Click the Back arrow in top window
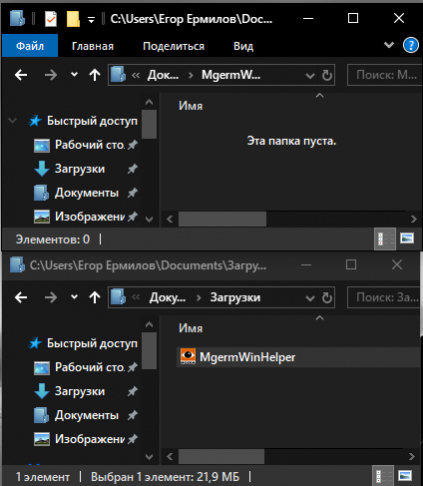 pyautogui.click(x=21, y=75)
